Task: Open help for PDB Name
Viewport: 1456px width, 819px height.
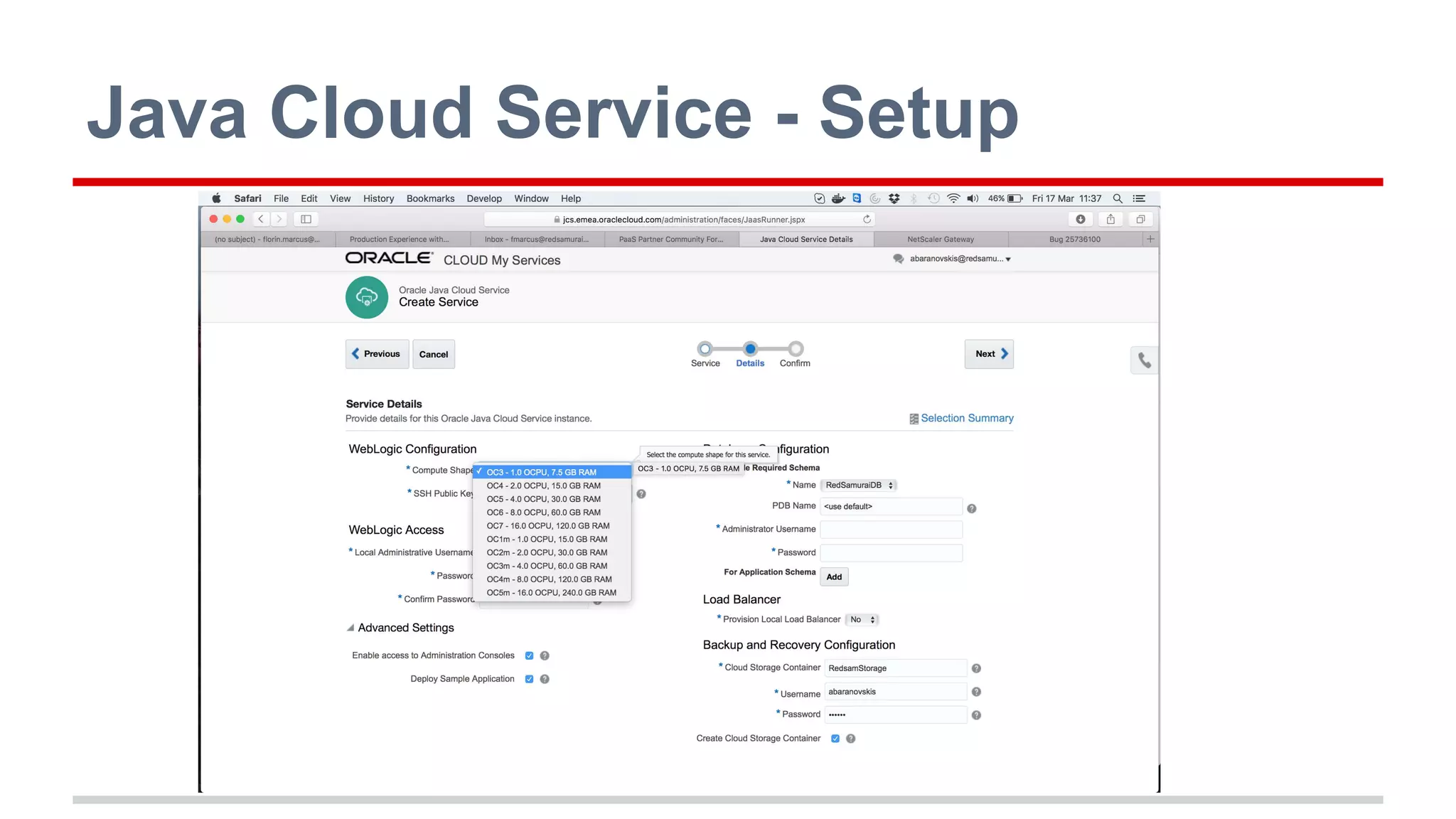Action: (x=972, y=508)
